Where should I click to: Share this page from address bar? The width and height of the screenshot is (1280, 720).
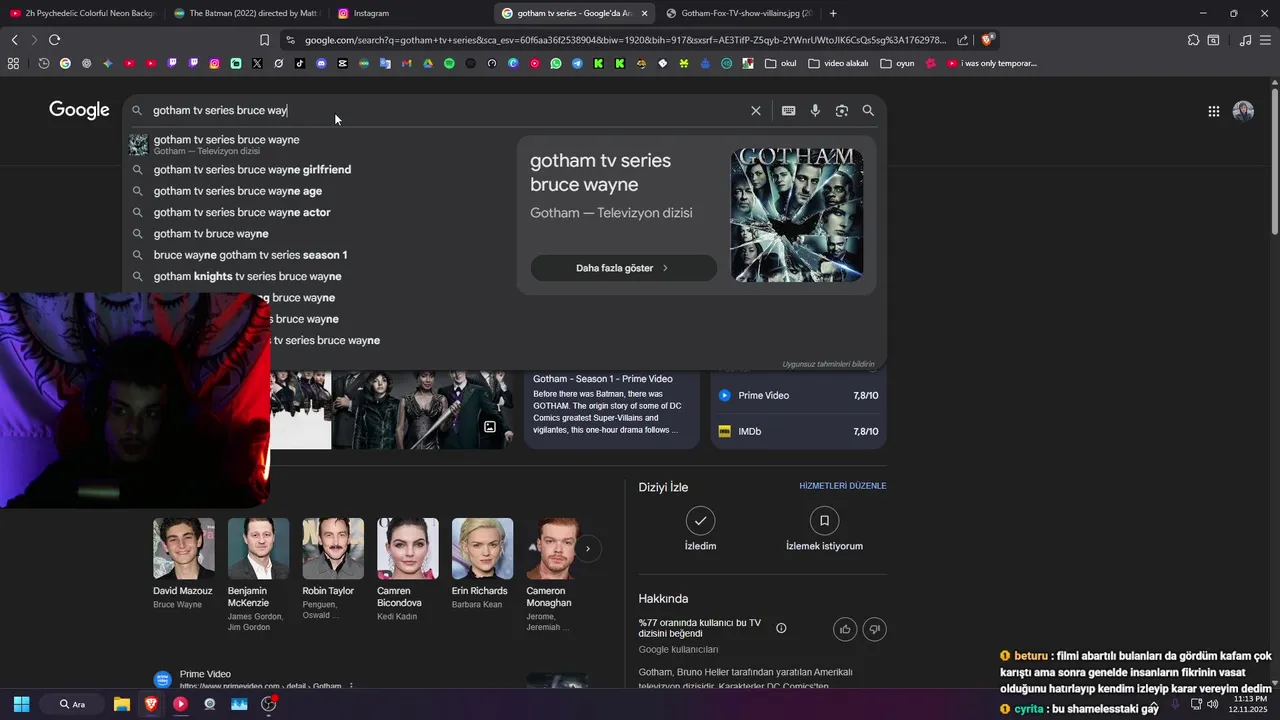coord(962,40)
